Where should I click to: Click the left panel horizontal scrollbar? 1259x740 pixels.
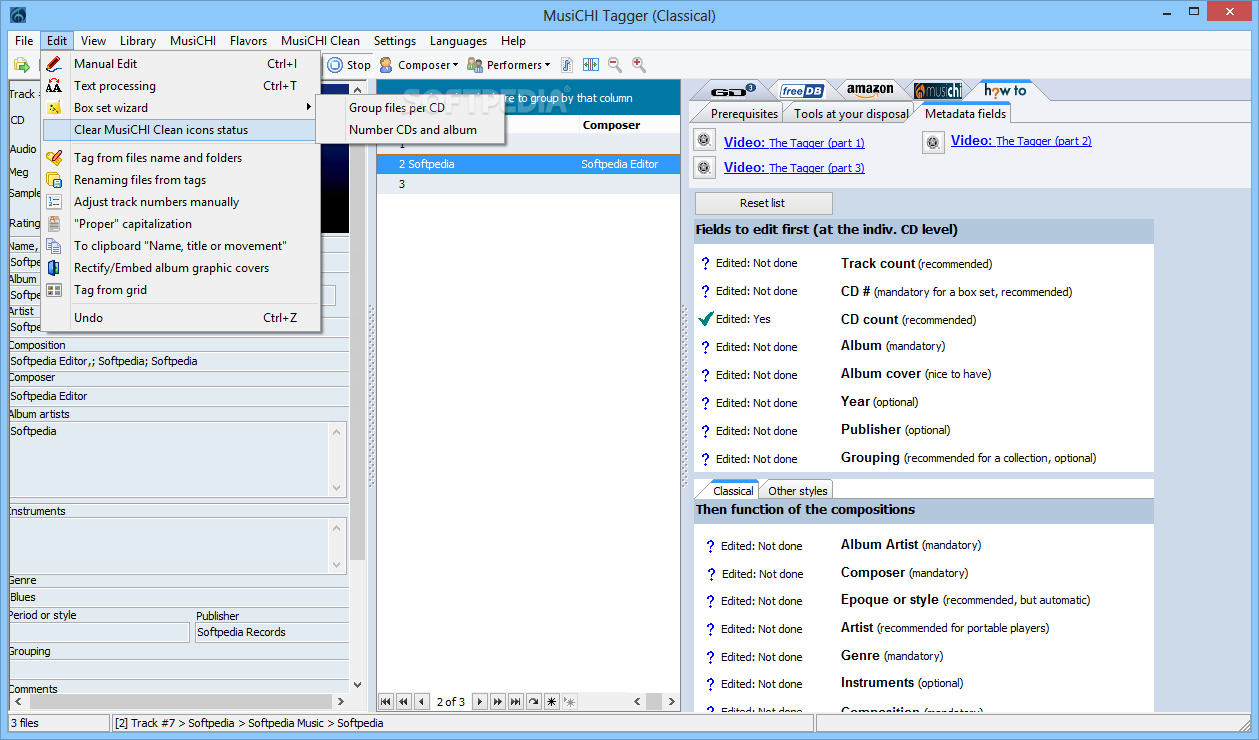click(x=178, y=702)
